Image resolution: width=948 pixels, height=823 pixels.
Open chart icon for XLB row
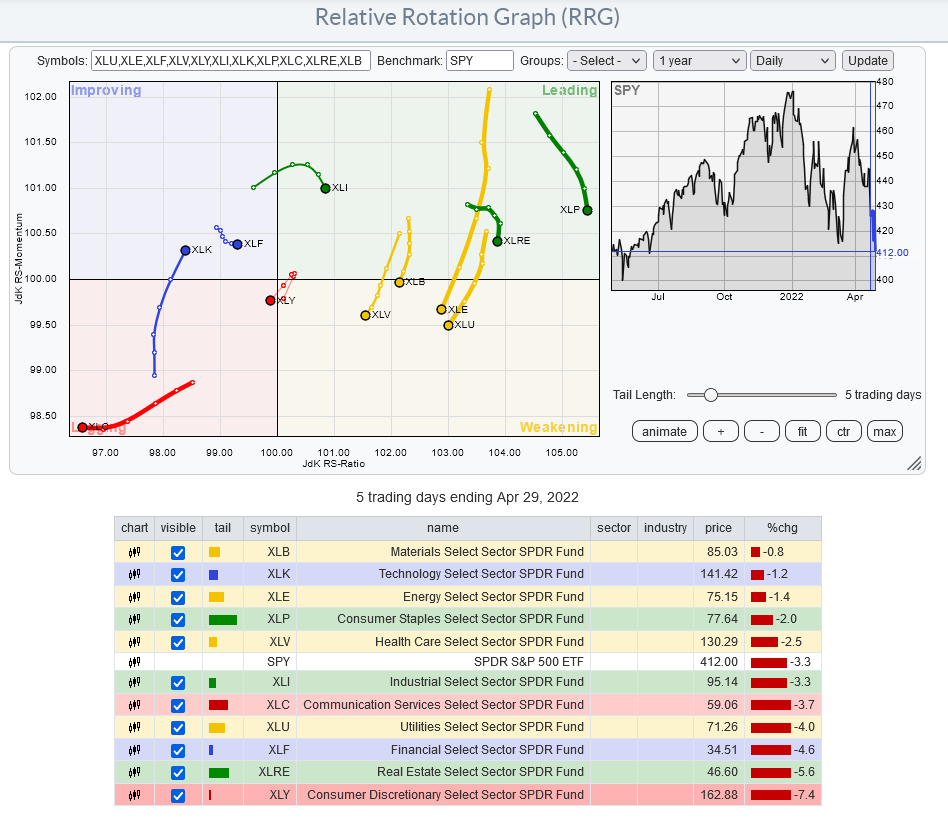coord(134,552)
